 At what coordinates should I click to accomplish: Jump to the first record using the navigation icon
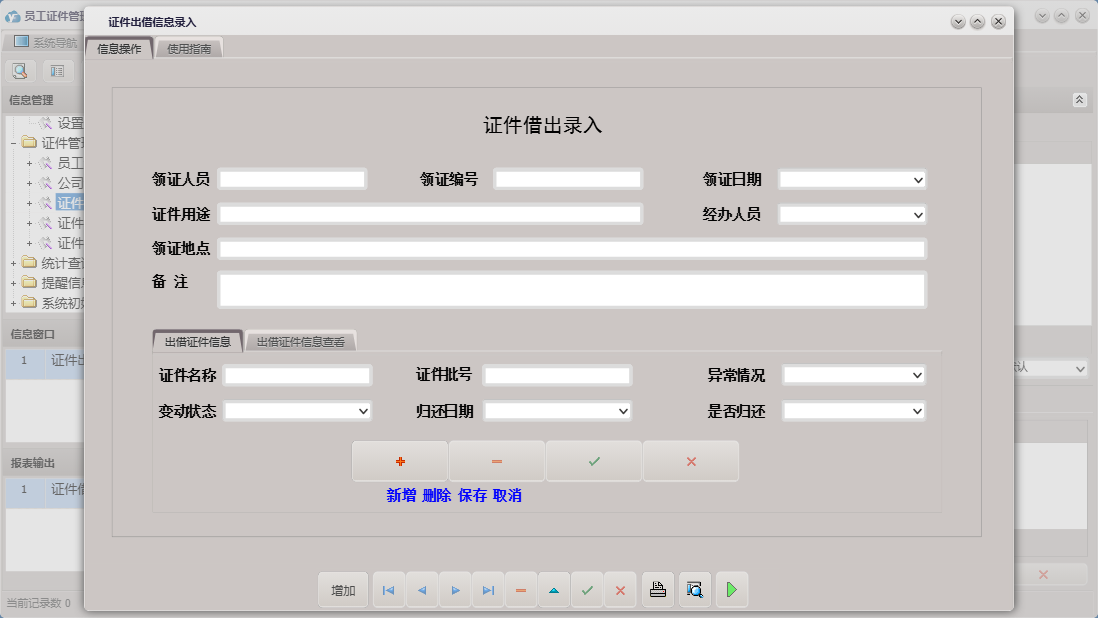(x=388, y=590)
